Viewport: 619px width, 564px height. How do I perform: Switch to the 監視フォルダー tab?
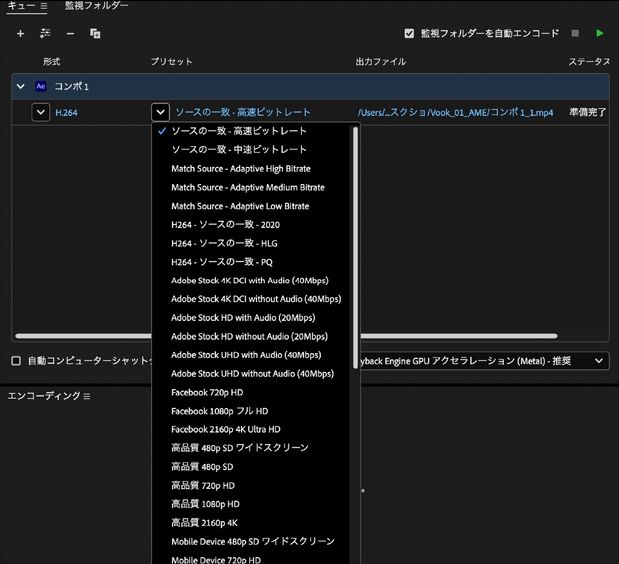(x=96, y=6)
